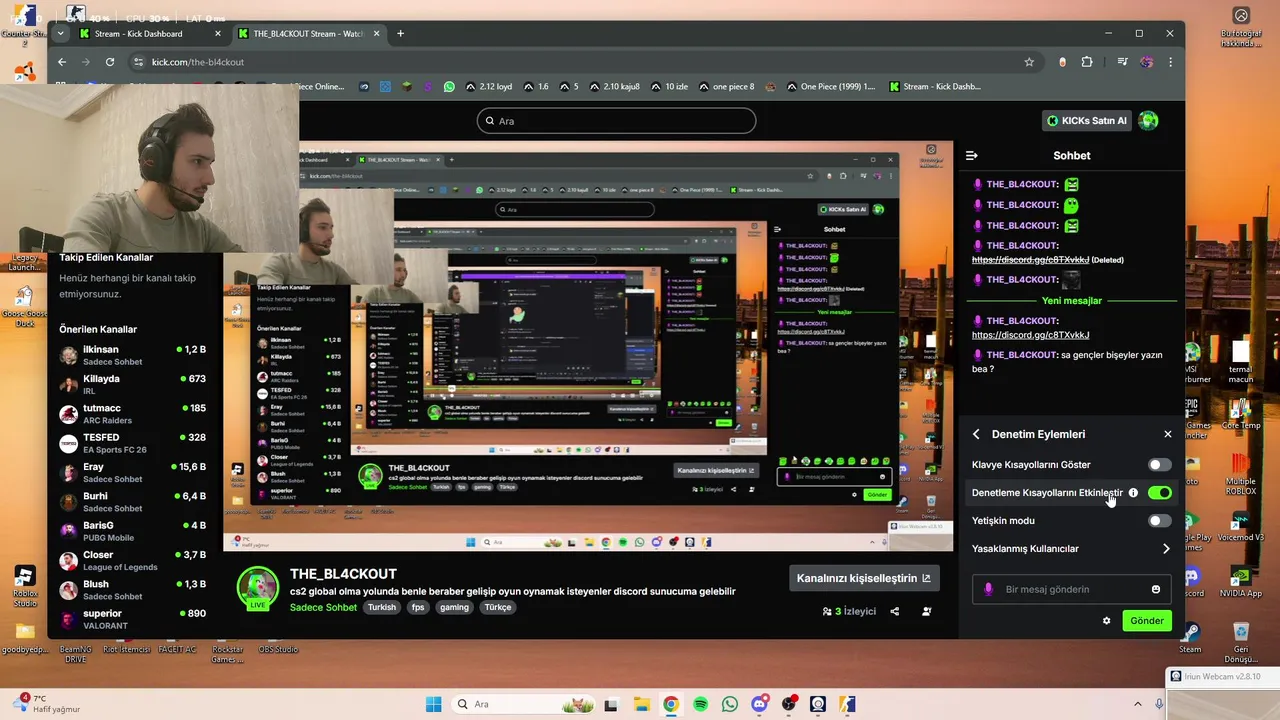Open File Explorer from the taskbar

(641, 704)
